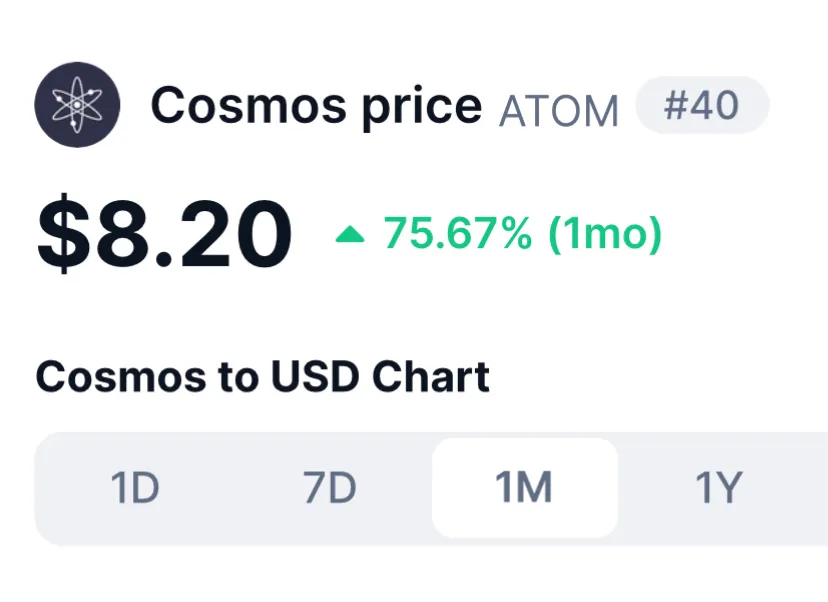Click the hash symbol in rank badge

(x=674, y=106)
